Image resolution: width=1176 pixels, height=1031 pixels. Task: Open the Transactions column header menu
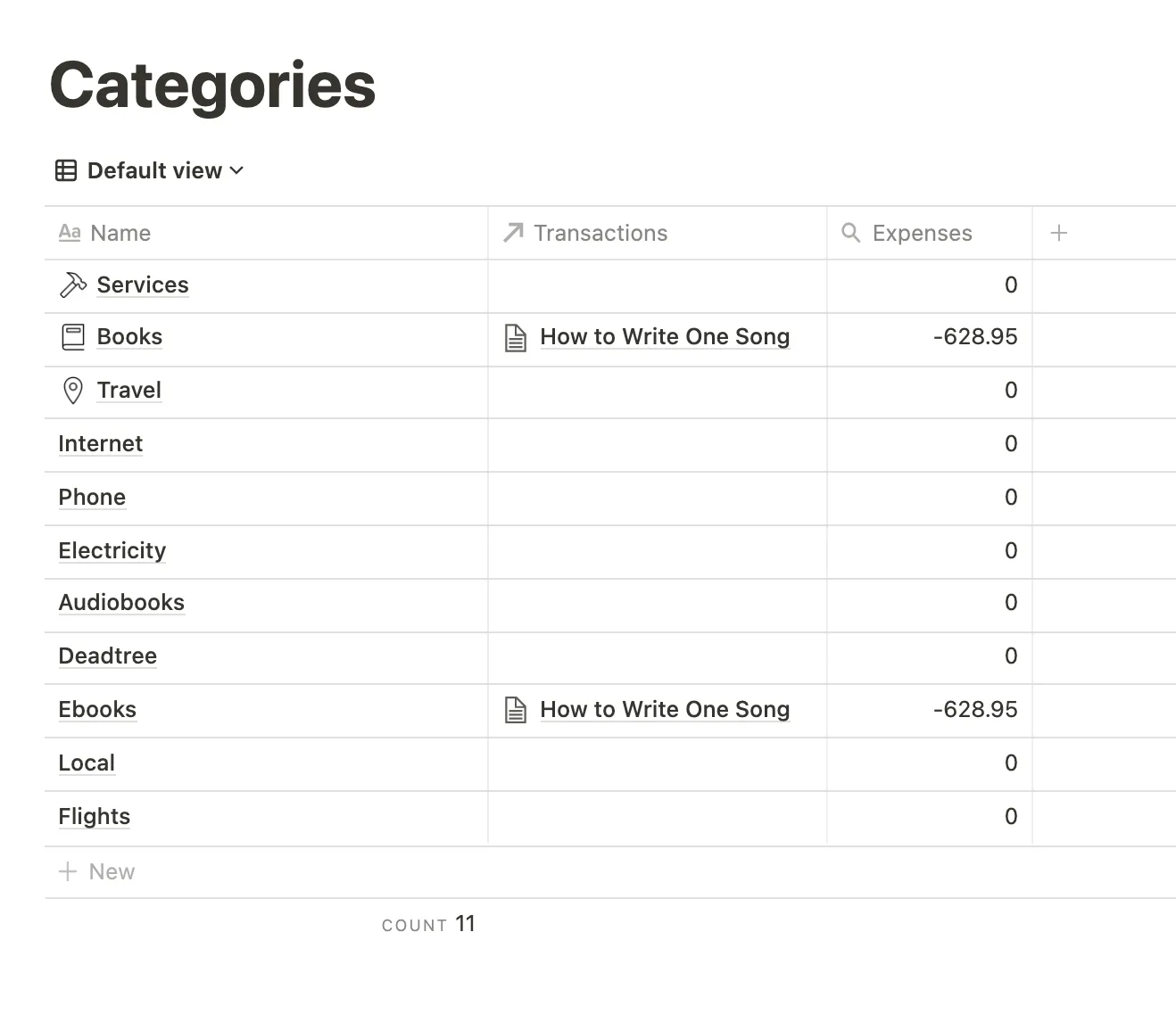(658, 233)
